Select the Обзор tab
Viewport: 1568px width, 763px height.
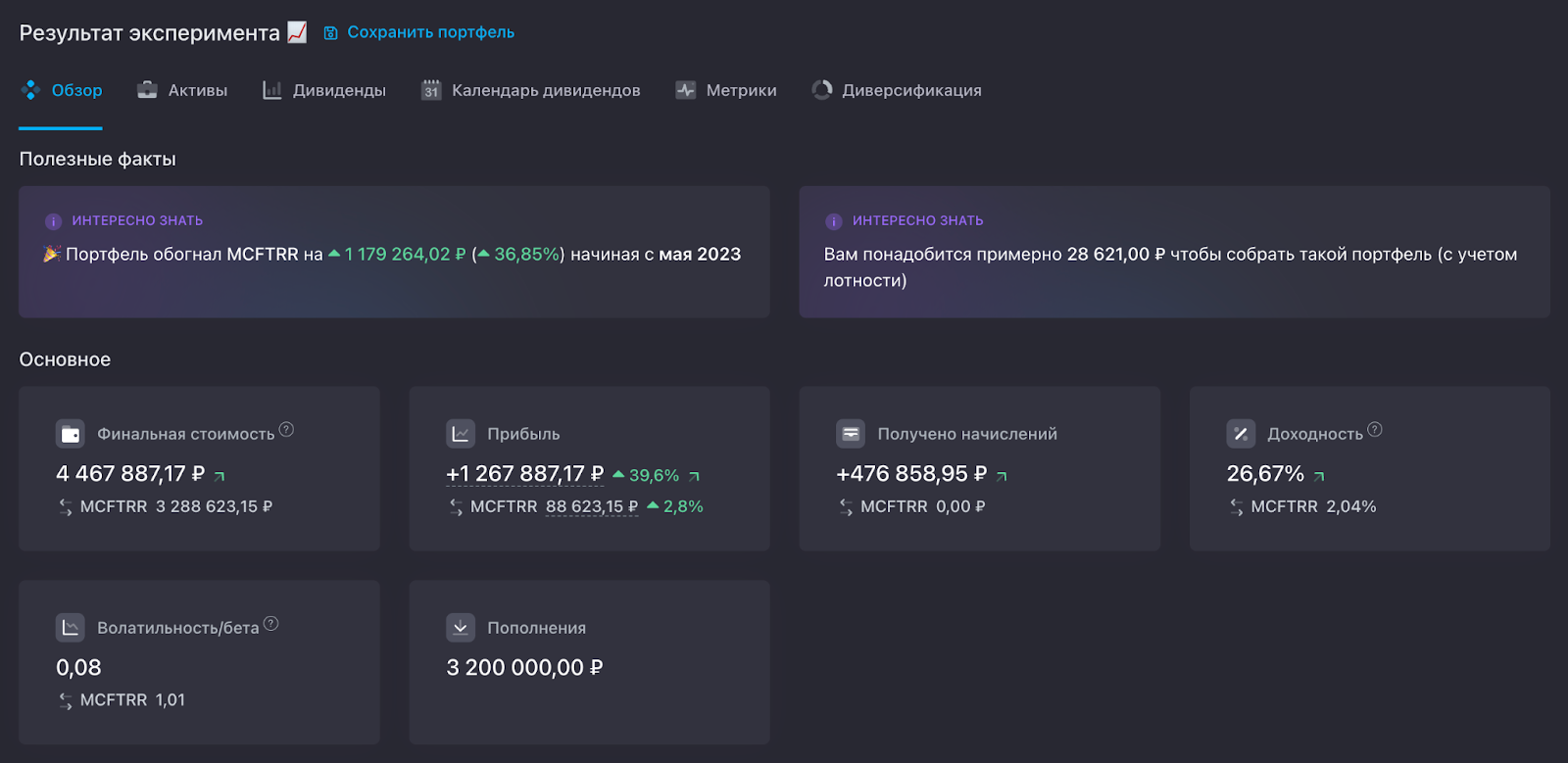pos(62,90)
